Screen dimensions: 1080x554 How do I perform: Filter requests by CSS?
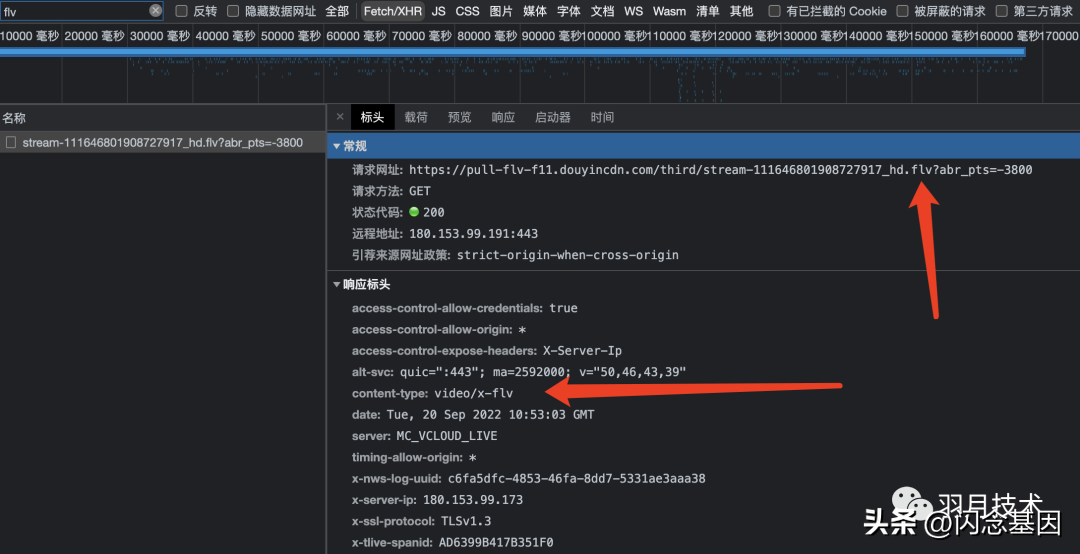468,11
